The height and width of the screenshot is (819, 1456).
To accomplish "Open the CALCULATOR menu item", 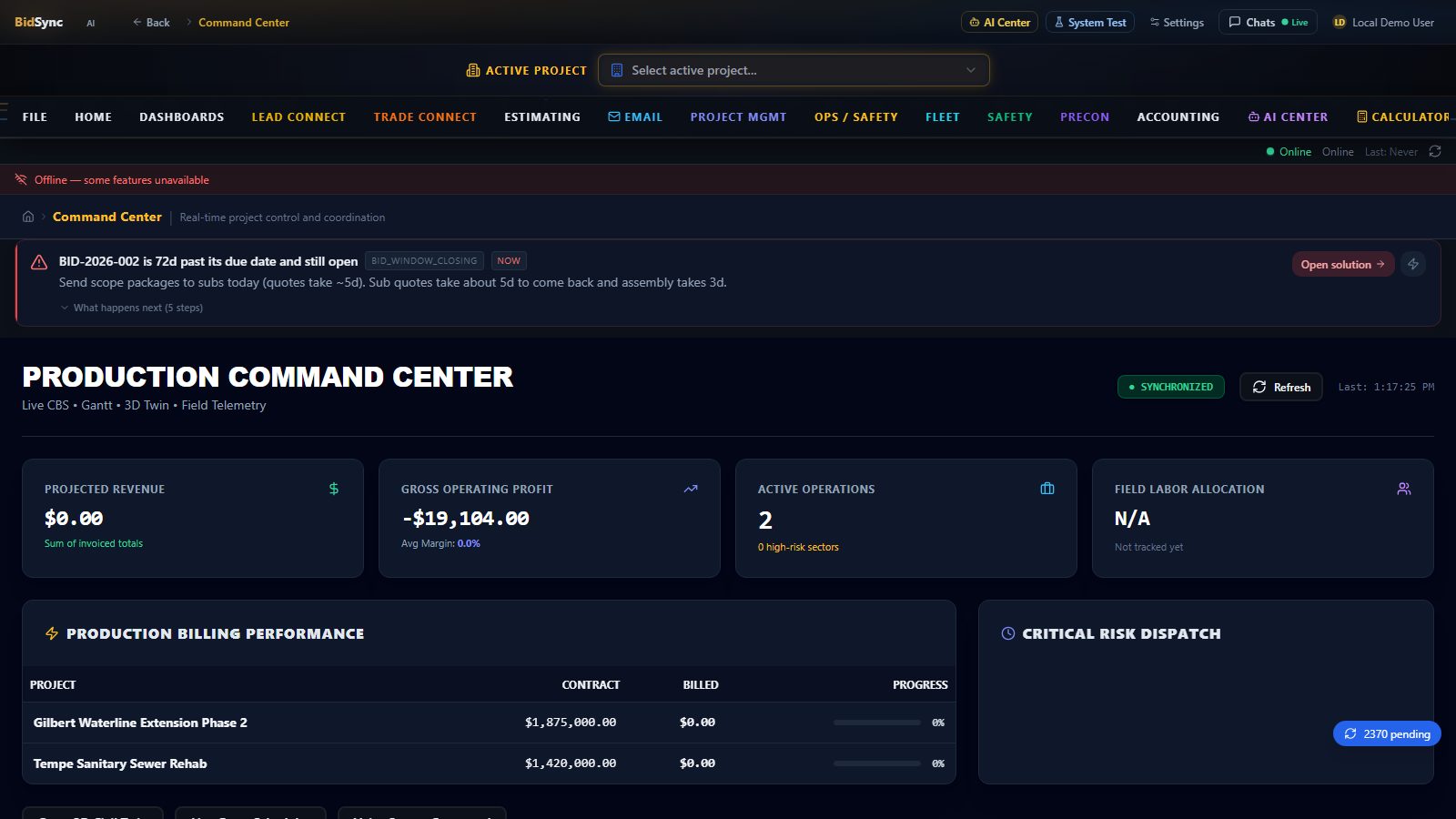I will [1403, 116].
